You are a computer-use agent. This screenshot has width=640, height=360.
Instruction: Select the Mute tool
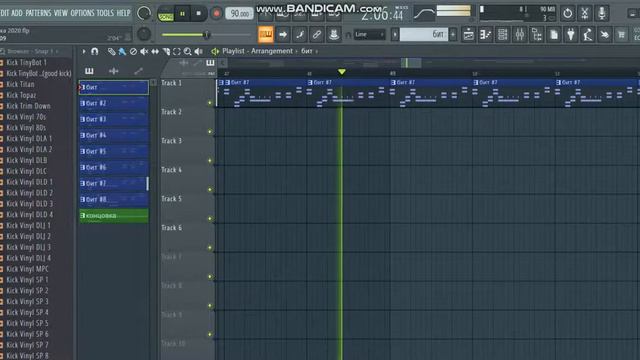click(x=144, y=51)
